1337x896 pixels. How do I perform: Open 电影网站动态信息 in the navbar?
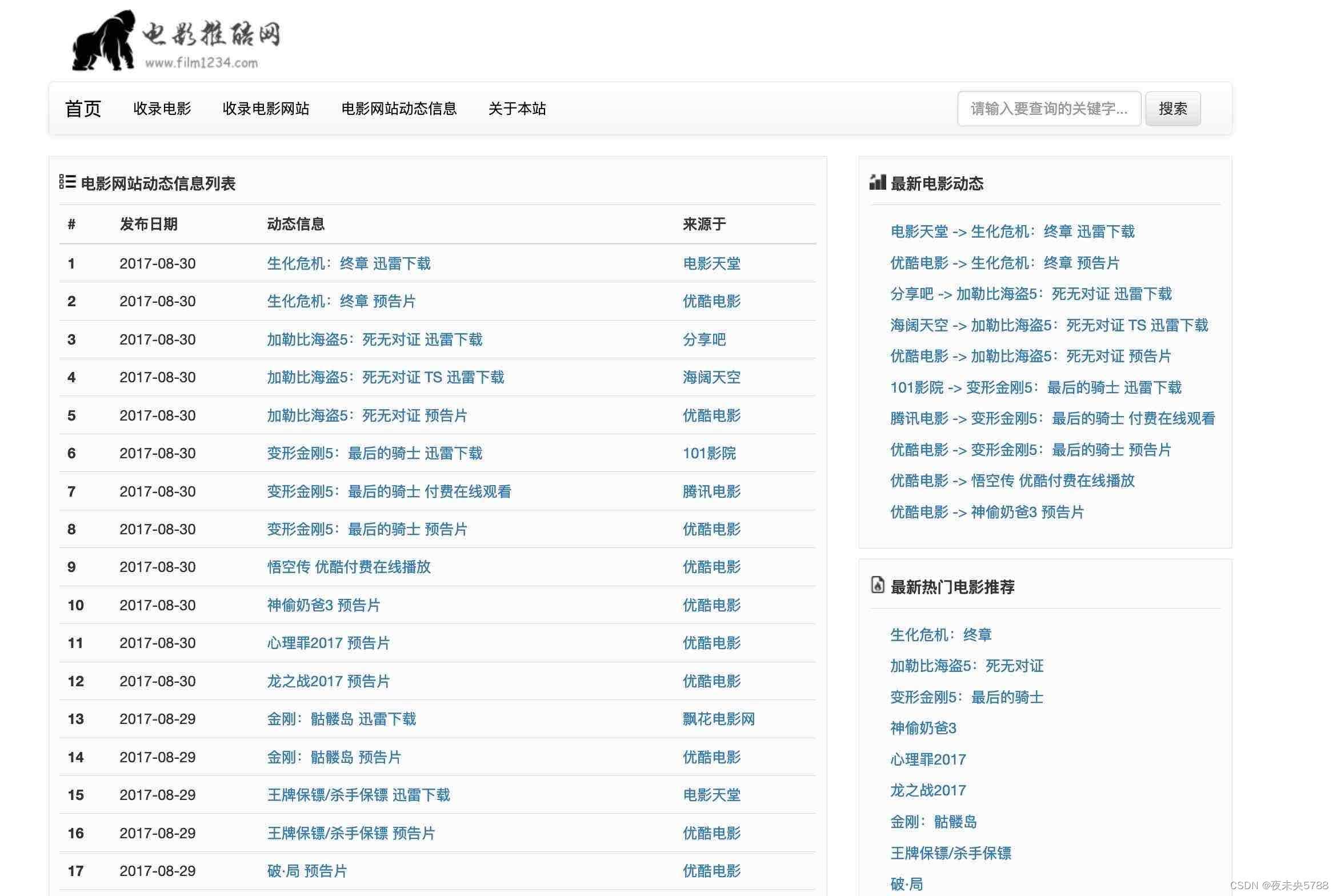click(399, 109)
